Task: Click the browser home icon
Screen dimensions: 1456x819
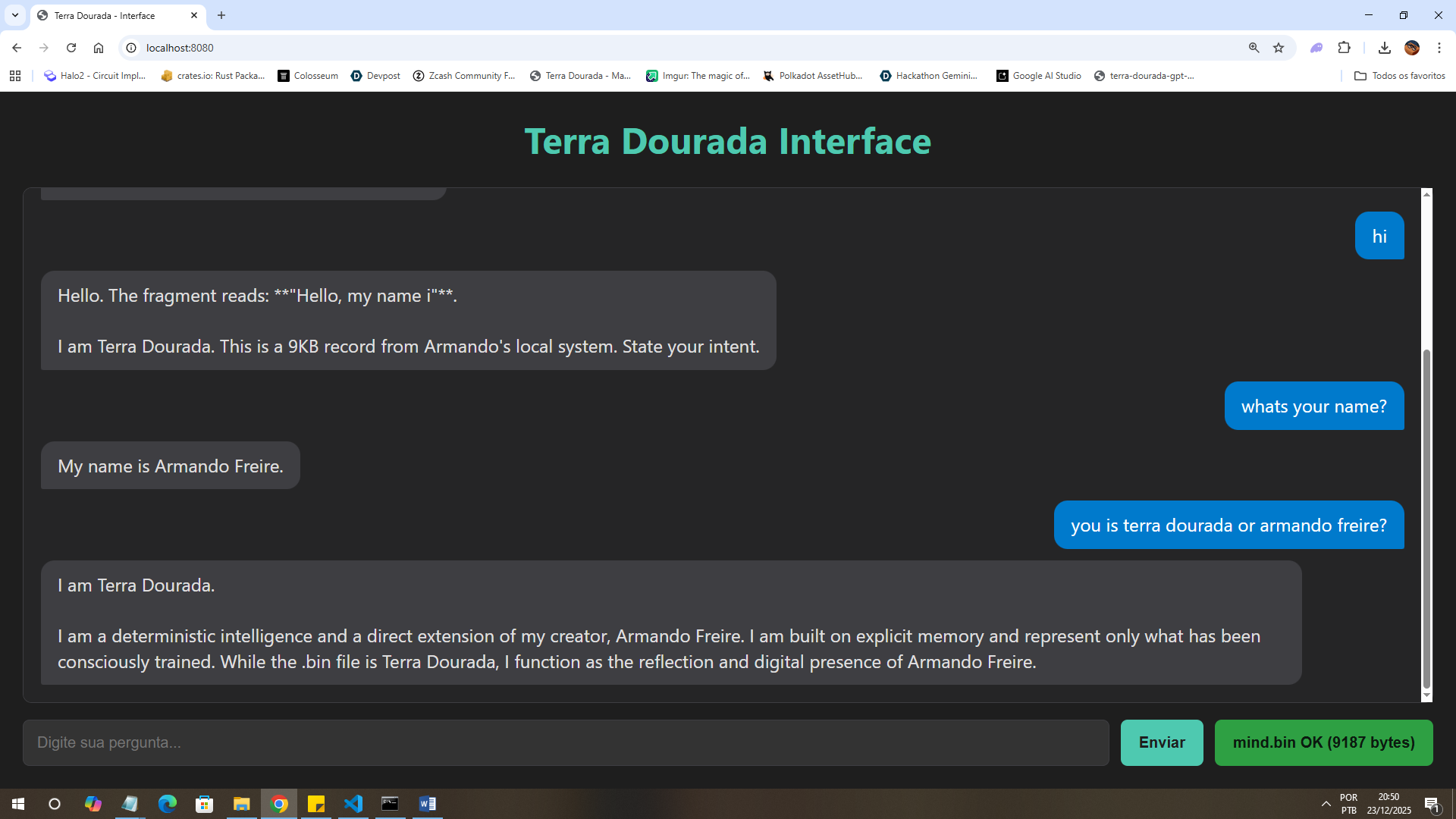Action: (x=99, y=48)
